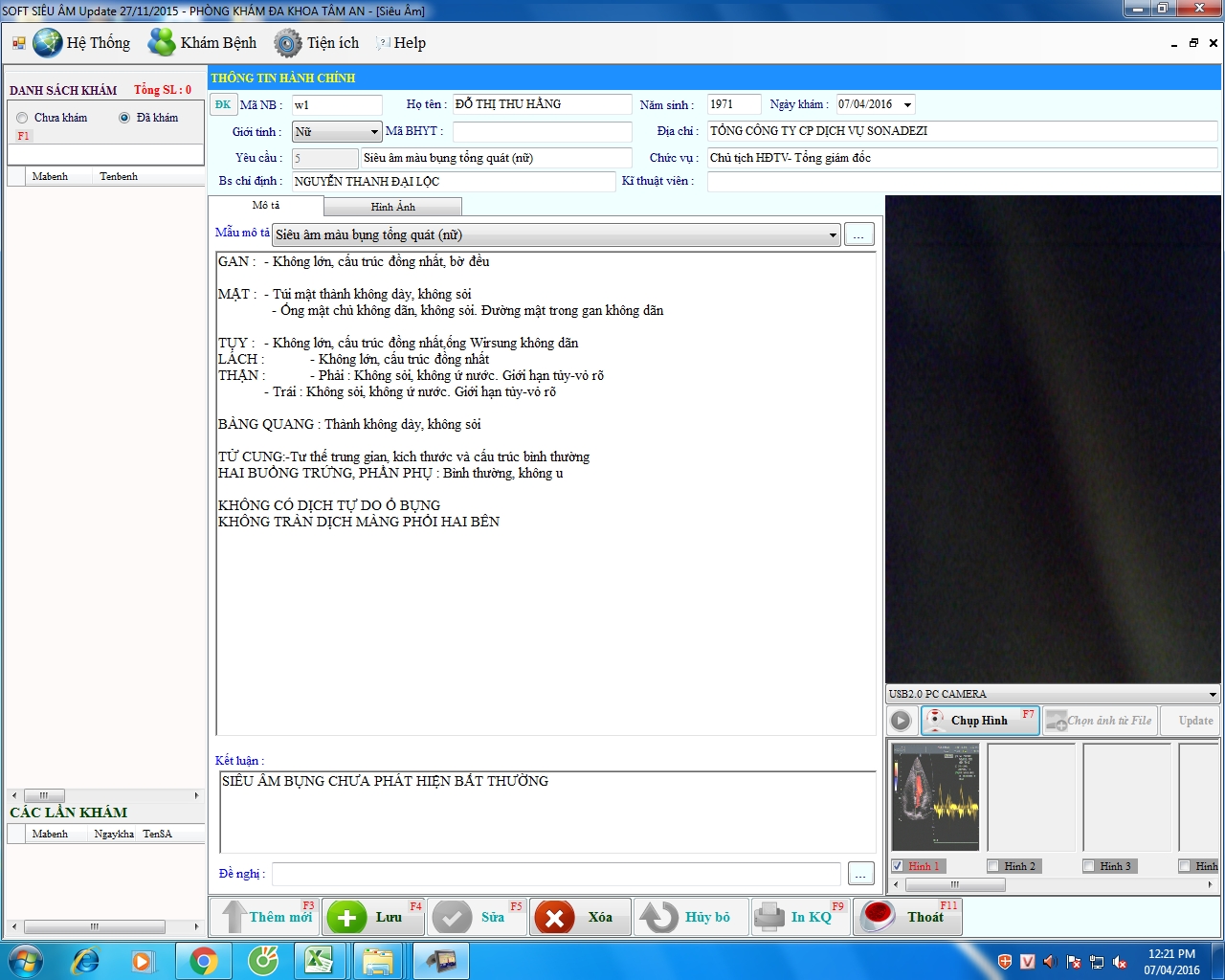Uncheck the Hình 1 checkbox
The image size is (1225, 980).
coord(897,866)
